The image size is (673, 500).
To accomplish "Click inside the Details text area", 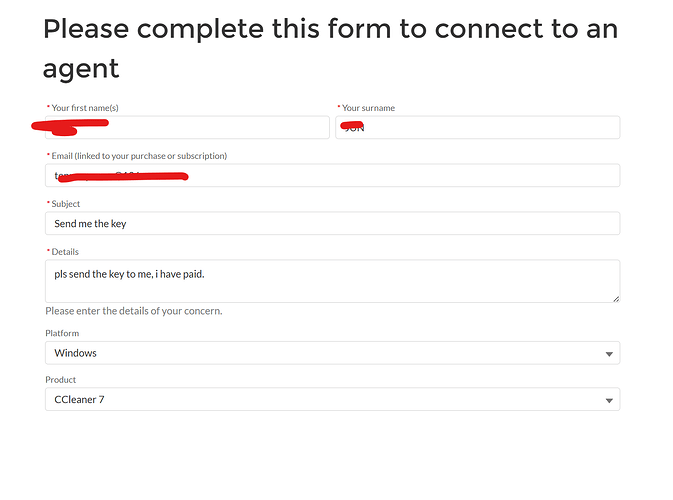I will coord(332,282).
